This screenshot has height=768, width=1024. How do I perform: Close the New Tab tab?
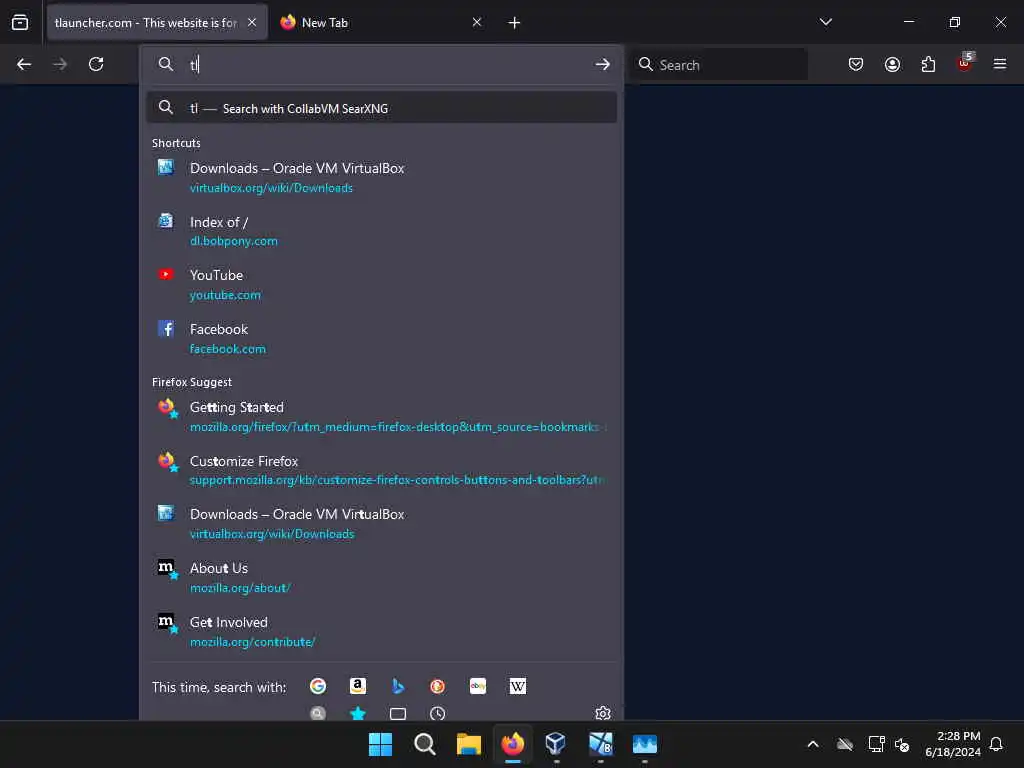(x=477, y=22)
